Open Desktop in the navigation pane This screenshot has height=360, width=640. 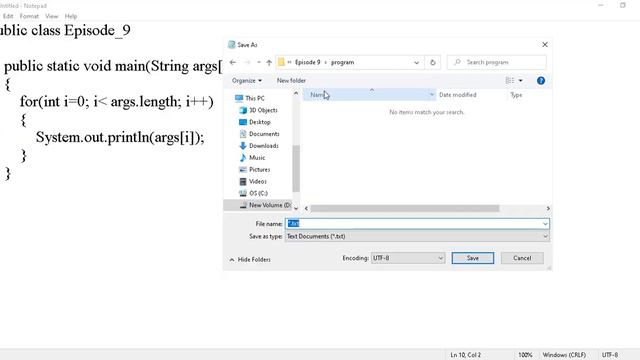255,122
